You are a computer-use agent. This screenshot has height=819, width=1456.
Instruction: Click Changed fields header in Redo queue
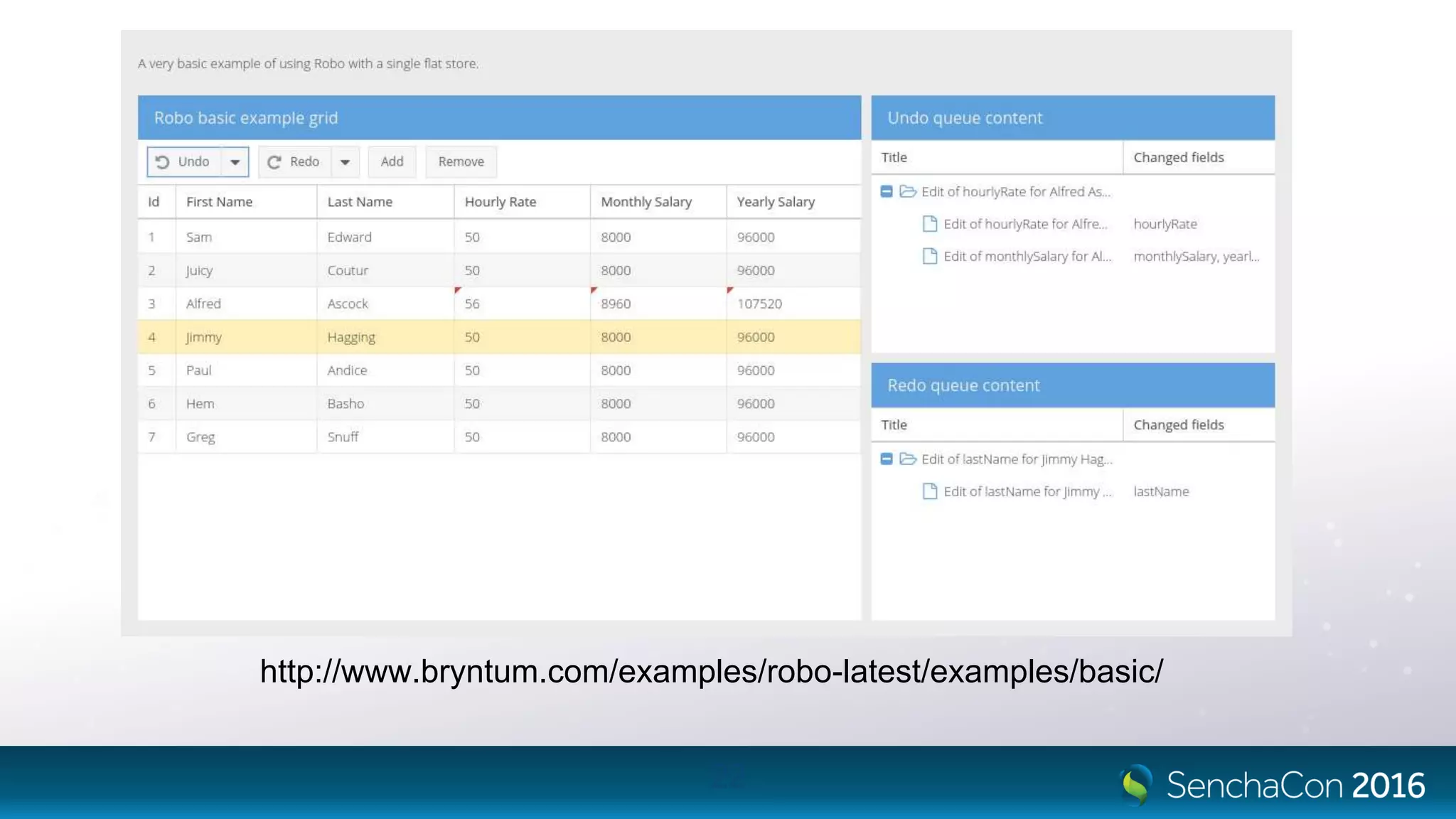coord(1199,425)
